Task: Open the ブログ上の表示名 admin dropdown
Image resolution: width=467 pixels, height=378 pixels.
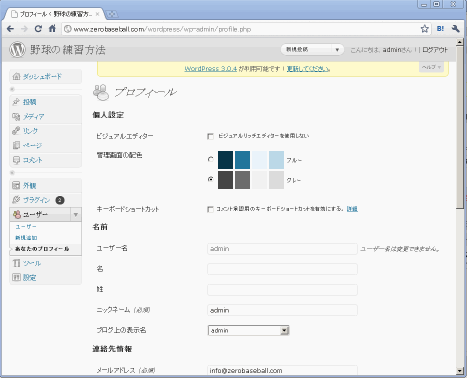Action: [248, 330]
